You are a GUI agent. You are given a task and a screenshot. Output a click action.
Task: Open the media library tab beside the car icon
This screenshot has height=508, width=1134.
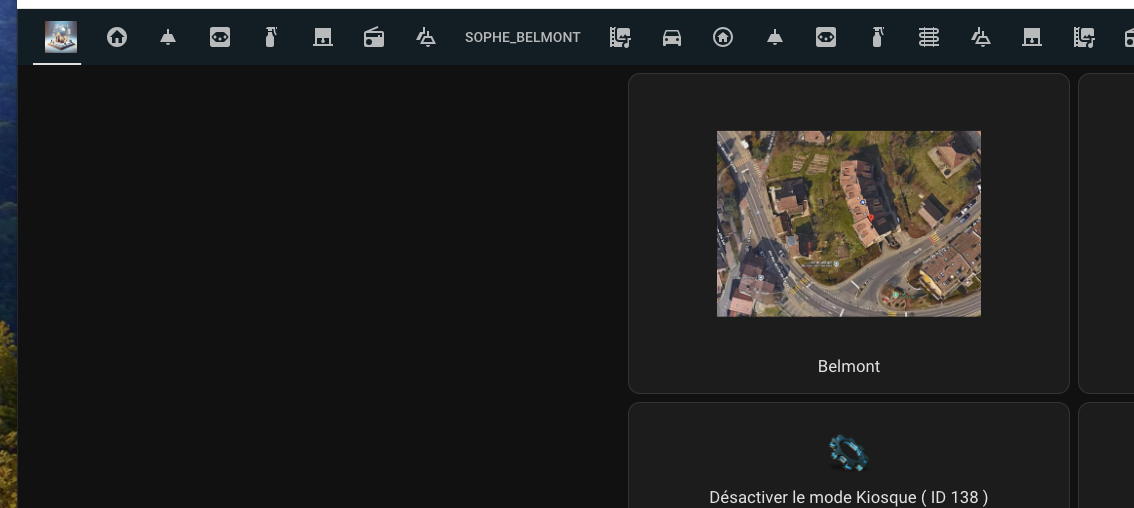coord(620,37)
